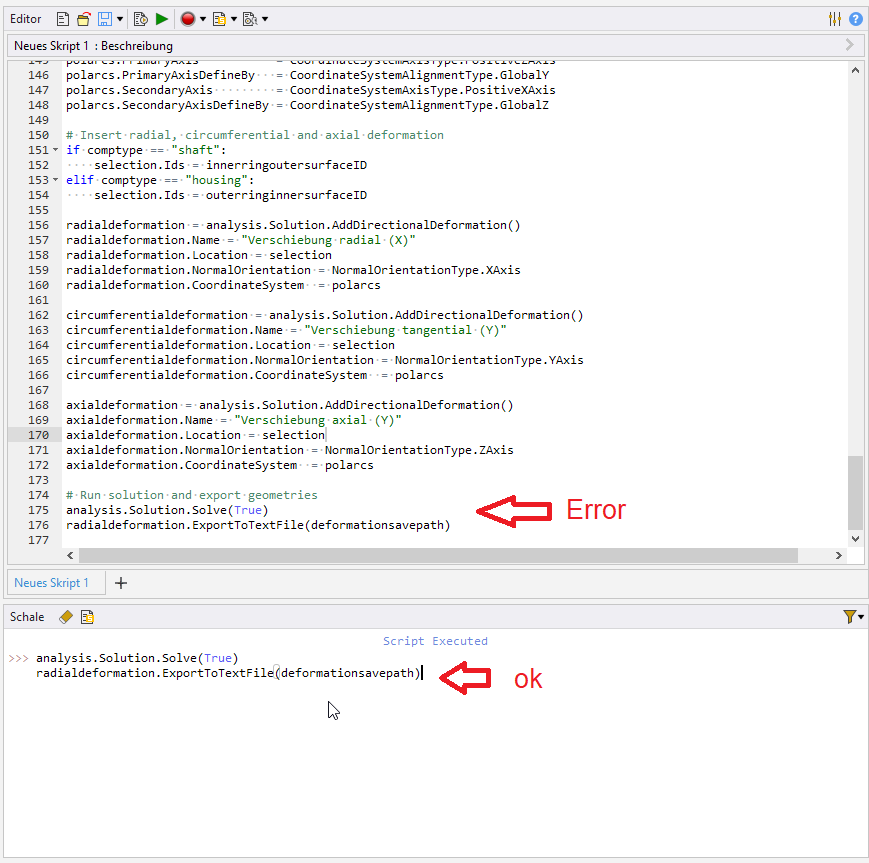Select the Neues Skript 1 tab
This screenshot has width=869, height=863.
click(x=56, y=583)
